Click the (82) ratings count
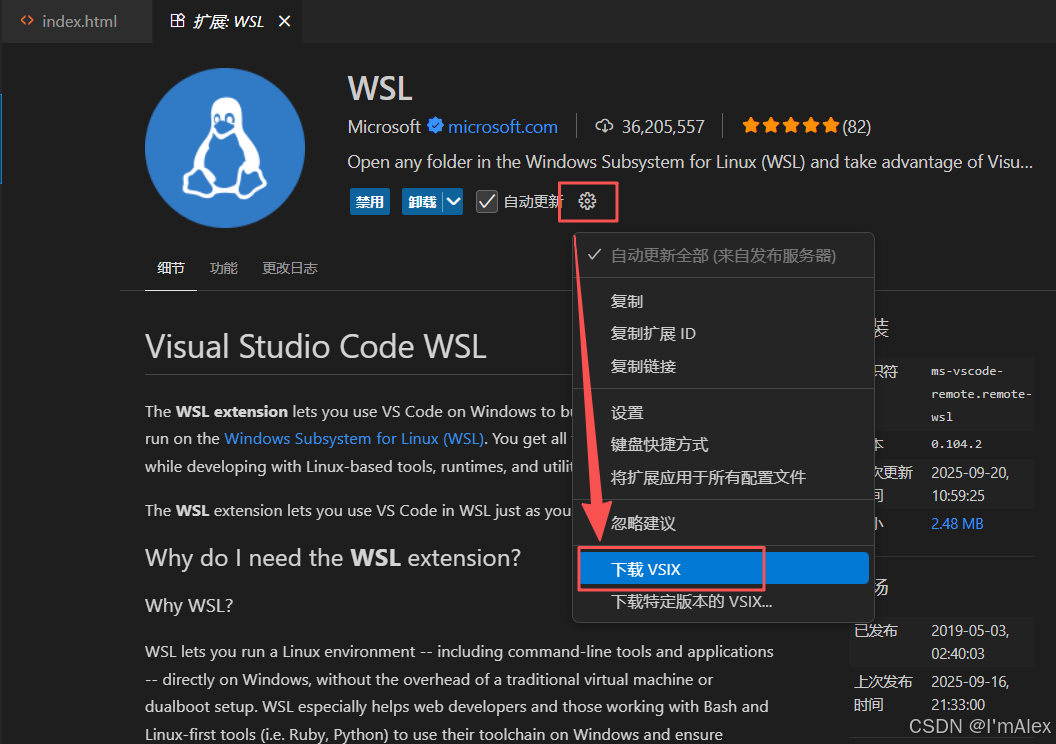Image resolution: width=1056 pixels, height=744 pixels. click(856, 127)
